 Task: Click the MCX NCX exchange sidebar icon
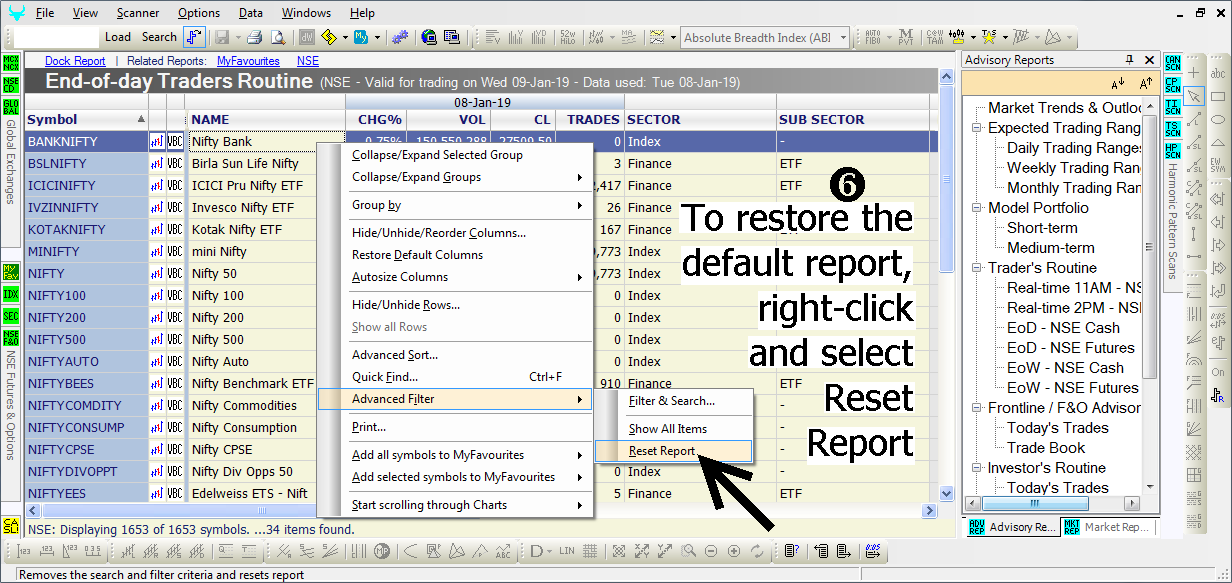11,63
